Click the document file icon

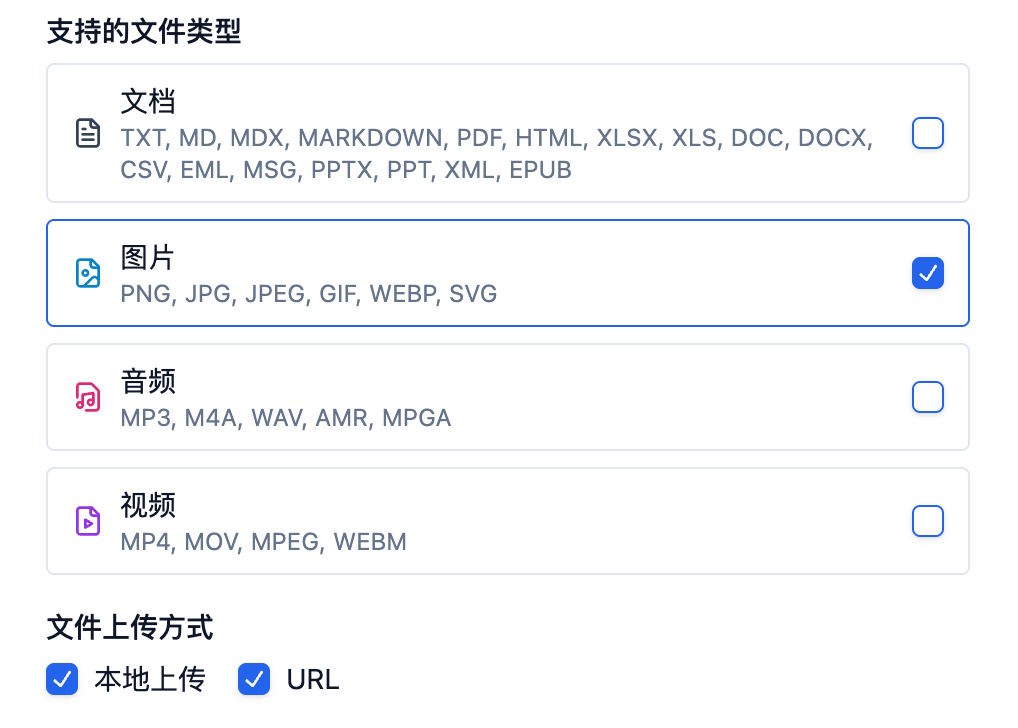pos(88,132)
